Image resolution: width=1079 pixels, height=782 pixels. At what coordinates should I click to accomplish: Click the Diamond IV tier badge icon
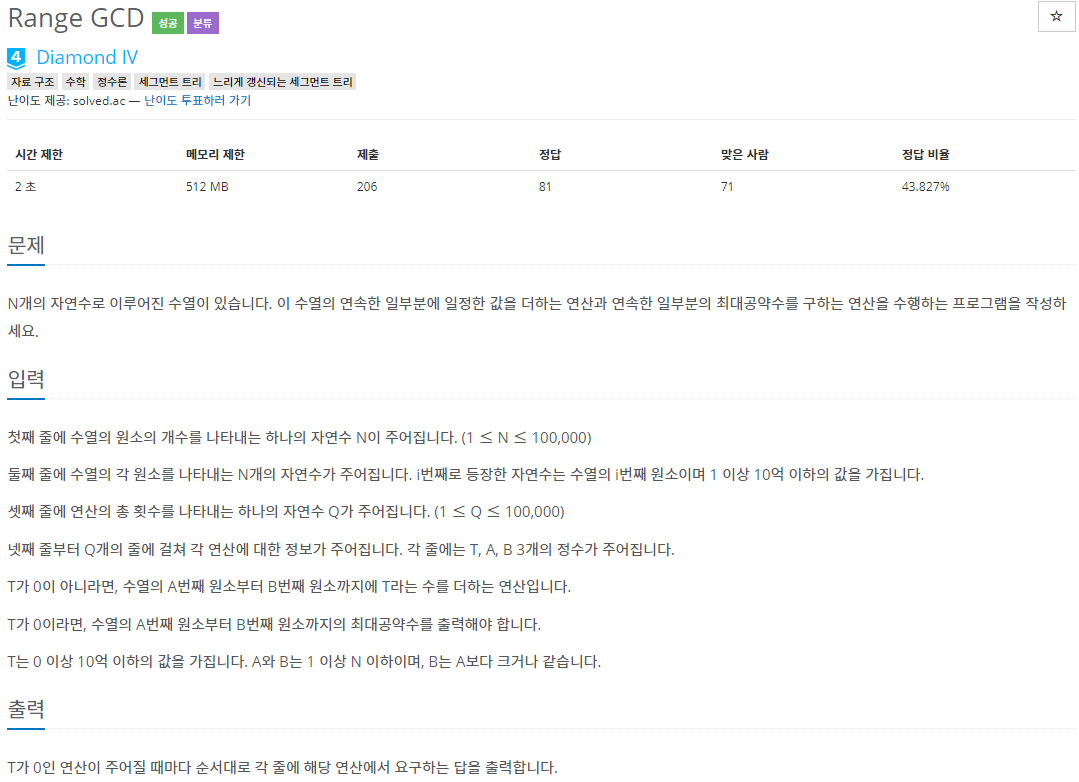(17, 58)
